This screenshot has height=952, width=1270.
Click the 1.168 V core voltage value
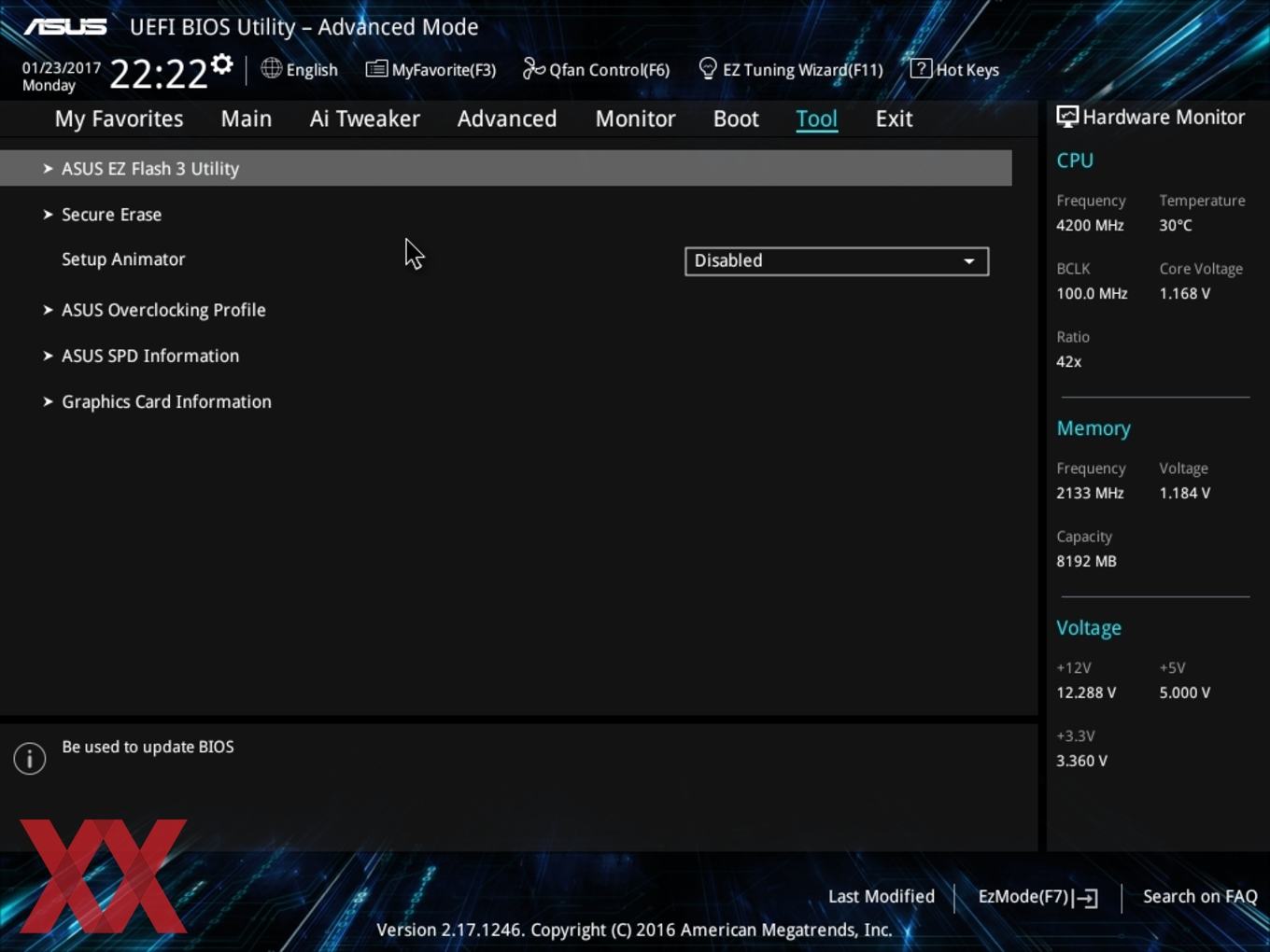tap(1184, 293)
